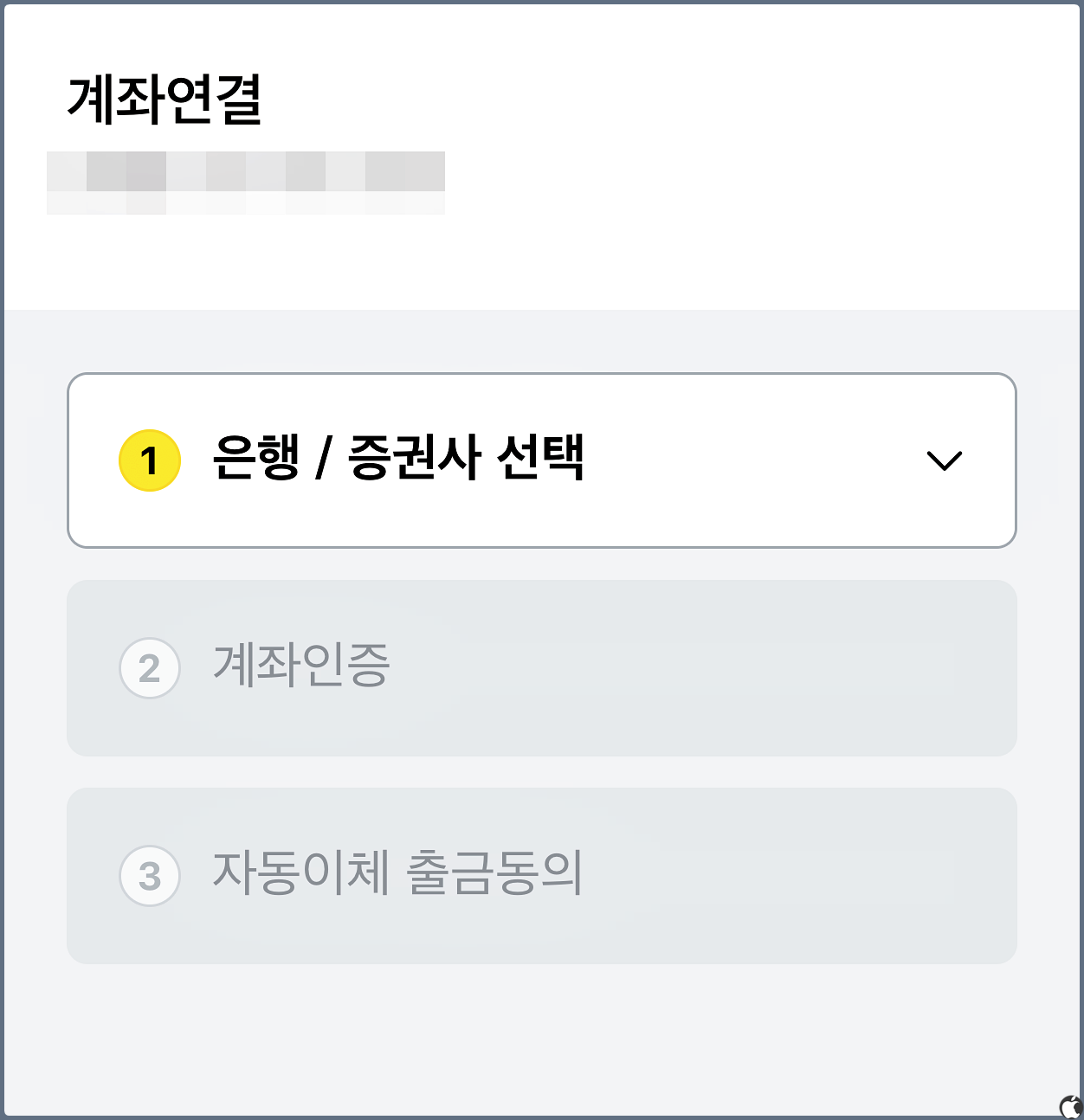Image resolution: width=1084 pixels, height=1120 pixels.
Task: Click the gray step 3 number badge
Action: [150, 876]
